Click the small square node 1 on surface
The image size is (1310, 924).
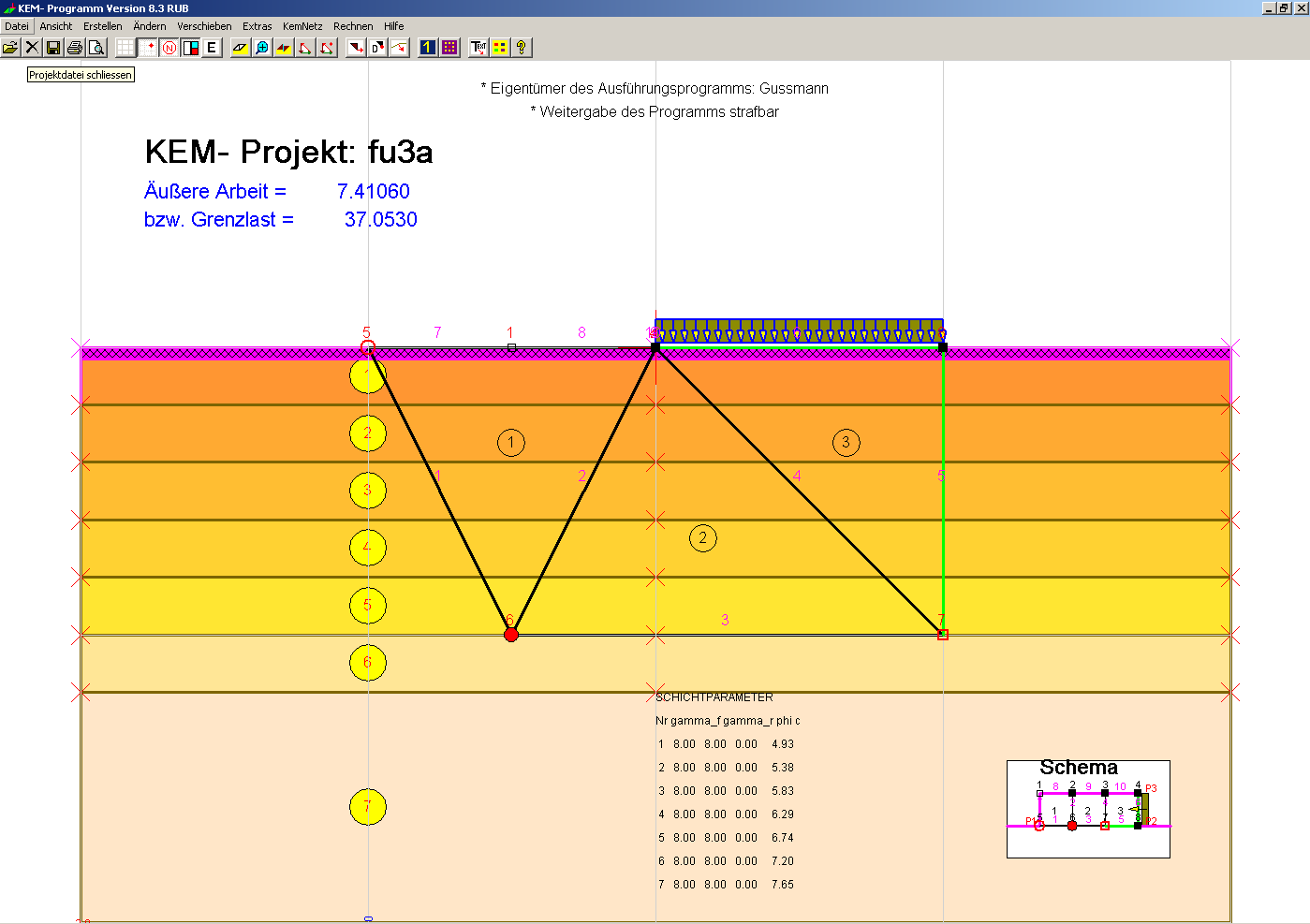(511, 346)
